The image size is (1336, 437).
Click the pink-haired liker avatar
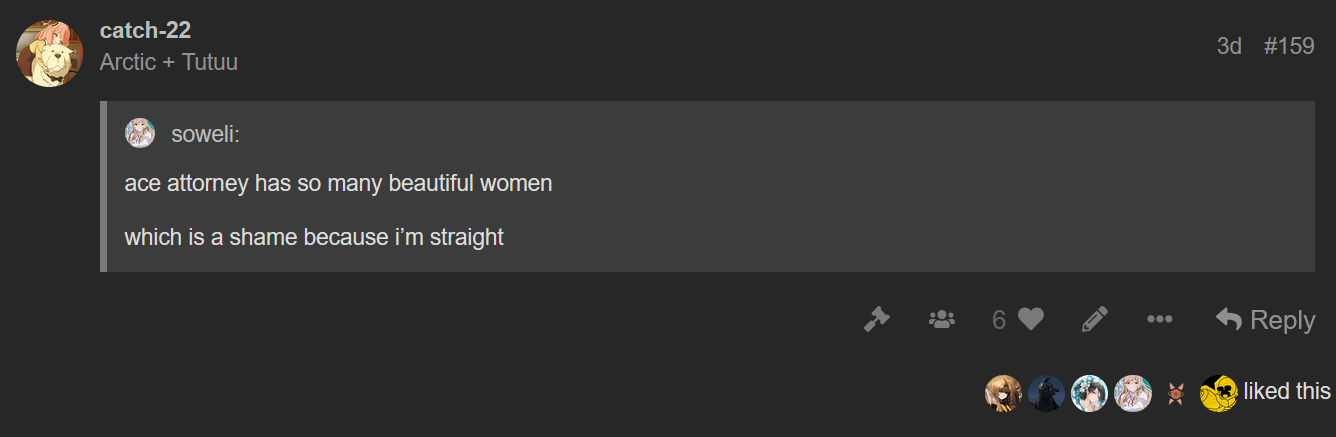point(1132,393)
